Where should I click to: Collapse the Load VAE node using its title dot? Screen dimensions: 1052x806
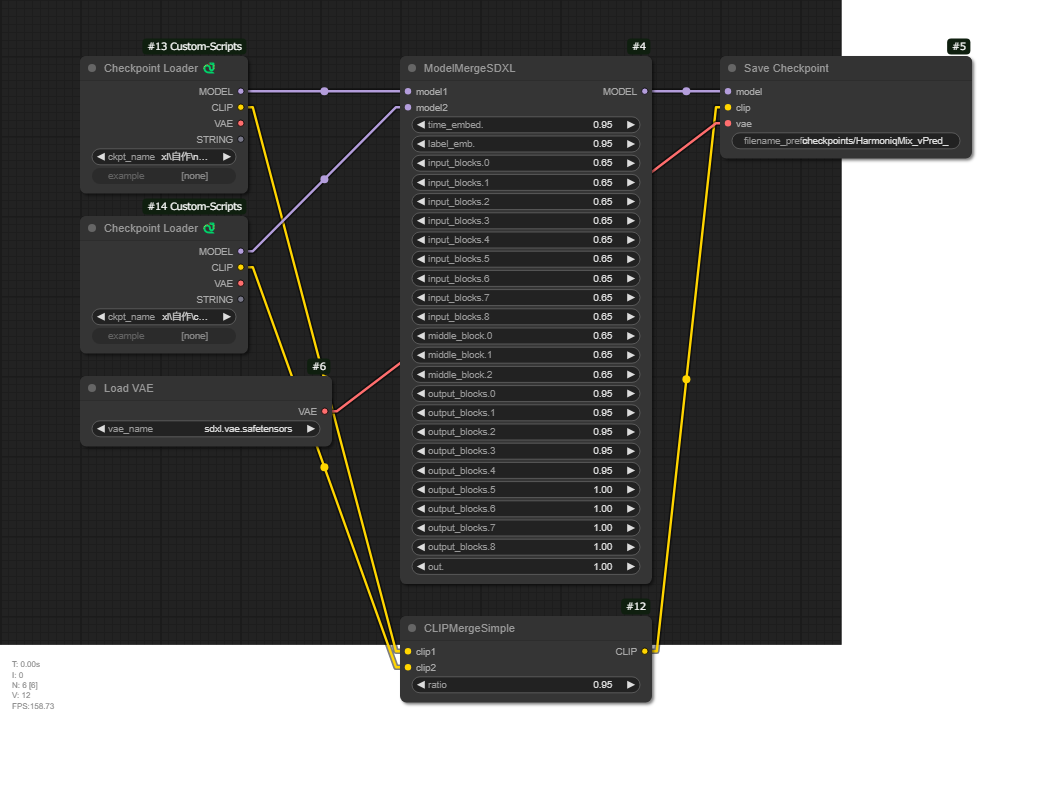pyautogui.click(x=92, y=388)
